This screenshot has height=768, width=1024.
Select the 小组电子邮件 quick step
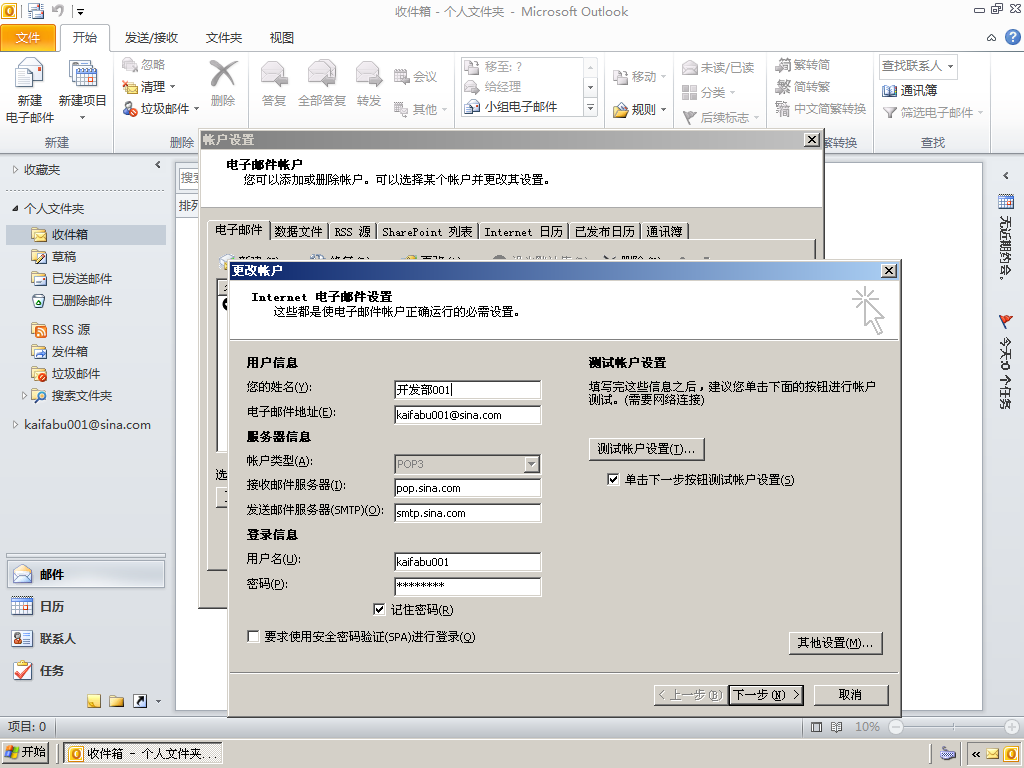point(521,106)
